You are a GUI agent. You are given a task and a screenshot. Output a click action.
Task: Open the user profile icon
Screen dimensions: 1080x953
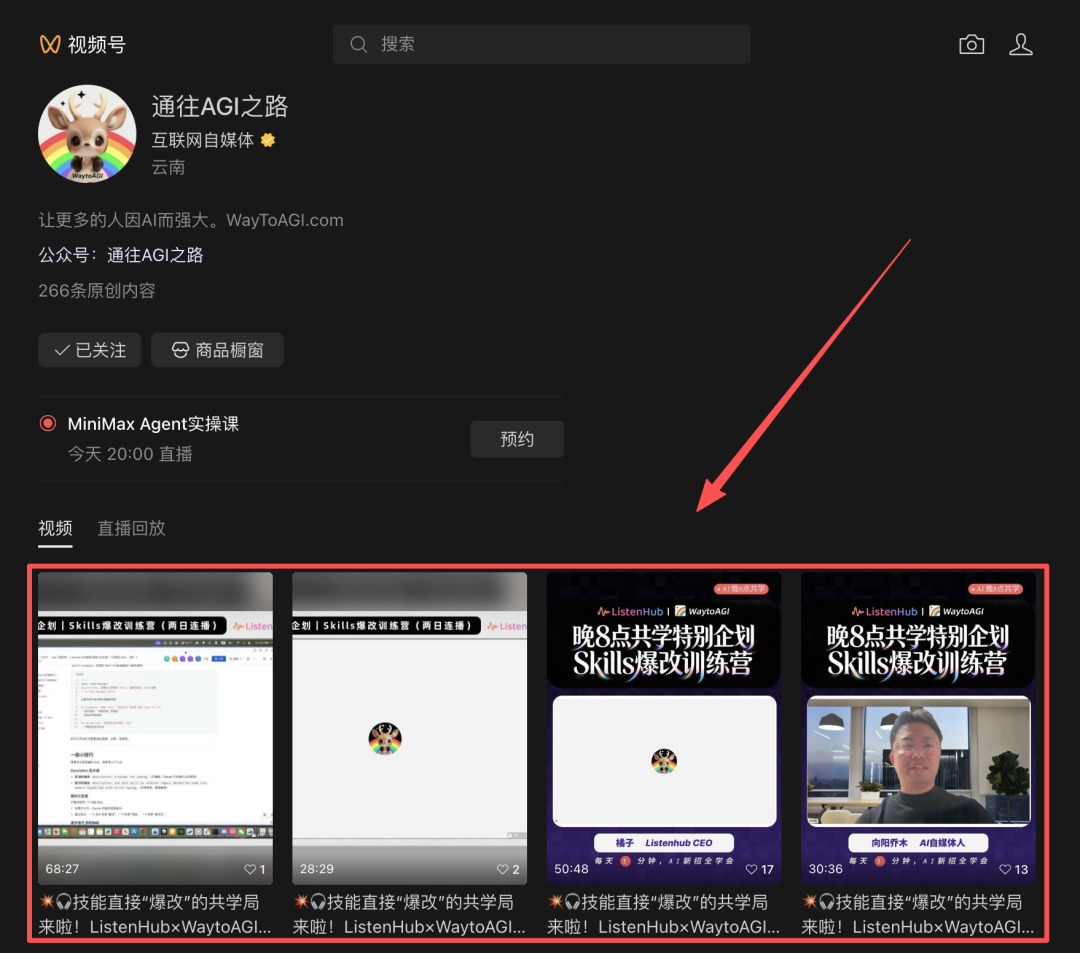coord(1020,45)
